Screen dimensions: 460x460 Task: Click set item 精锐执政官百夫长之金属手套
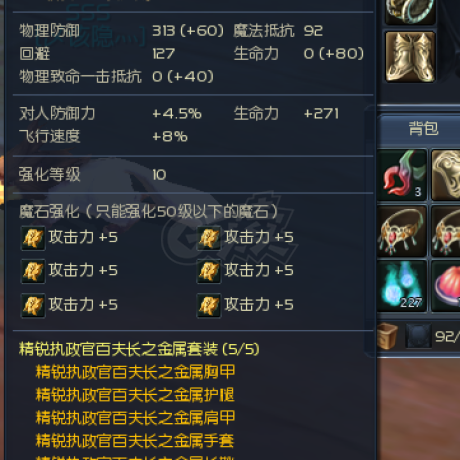pyautogui.click(x=135, y=440)
